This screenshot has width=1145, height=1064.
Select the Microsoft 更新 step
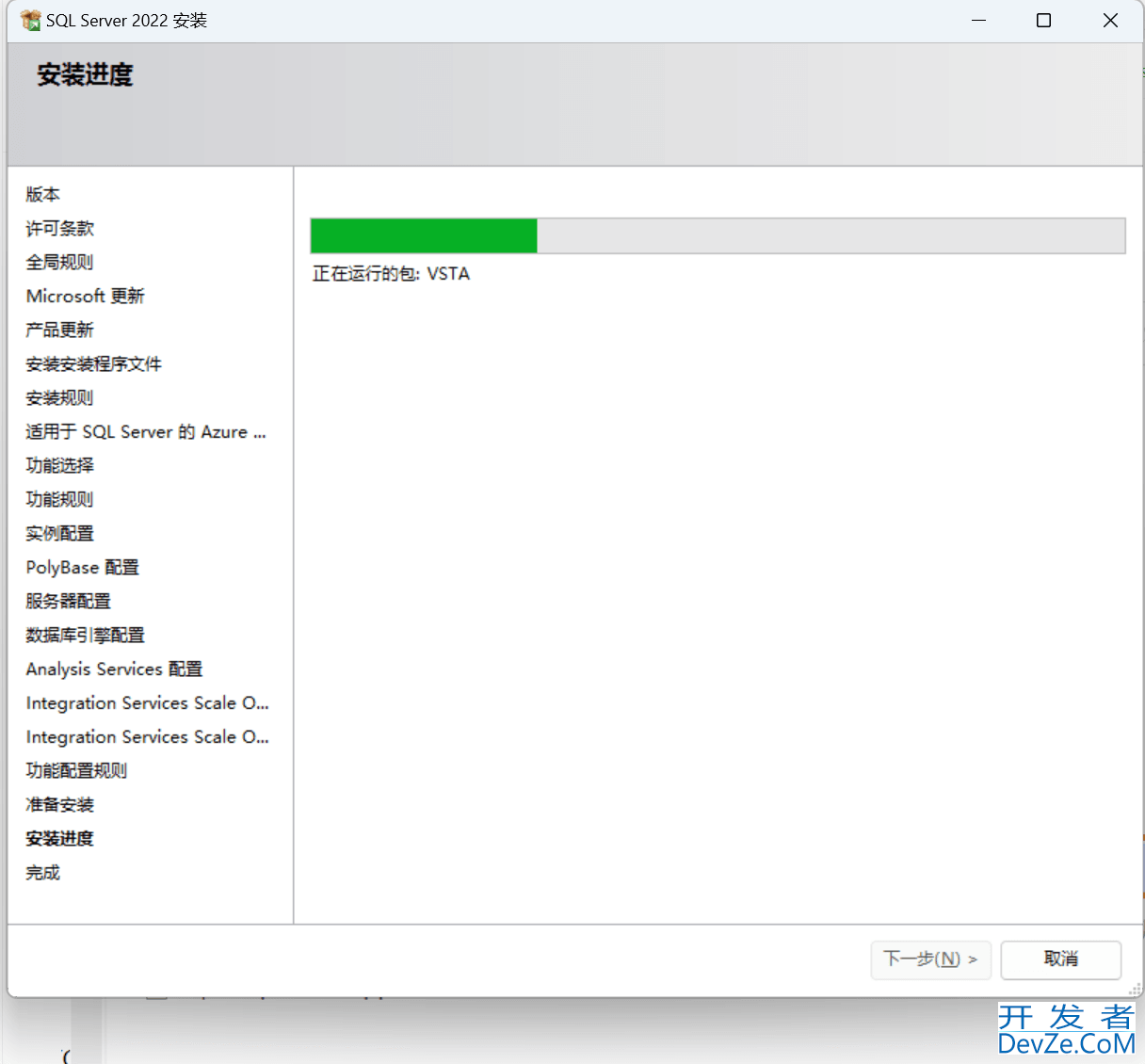[x=86, y=296]
